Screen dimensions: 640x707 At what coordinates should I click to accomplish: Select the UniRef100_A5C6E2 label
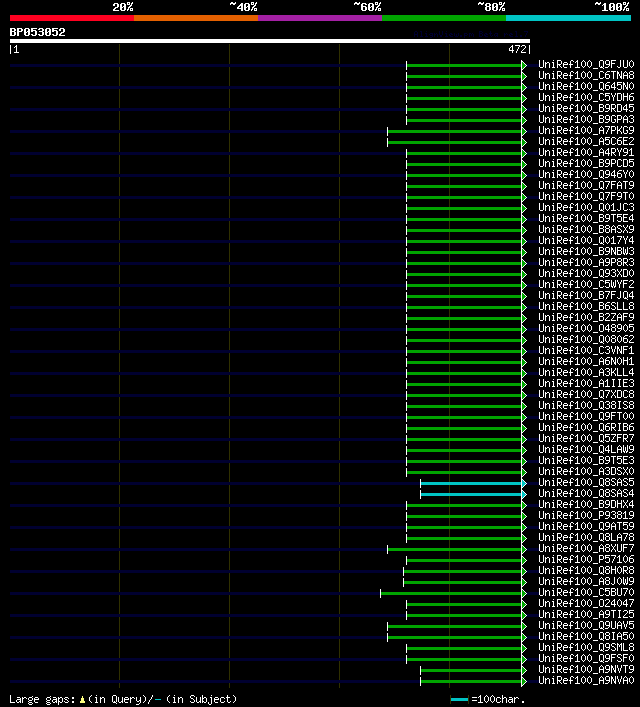tap(586, 142)
